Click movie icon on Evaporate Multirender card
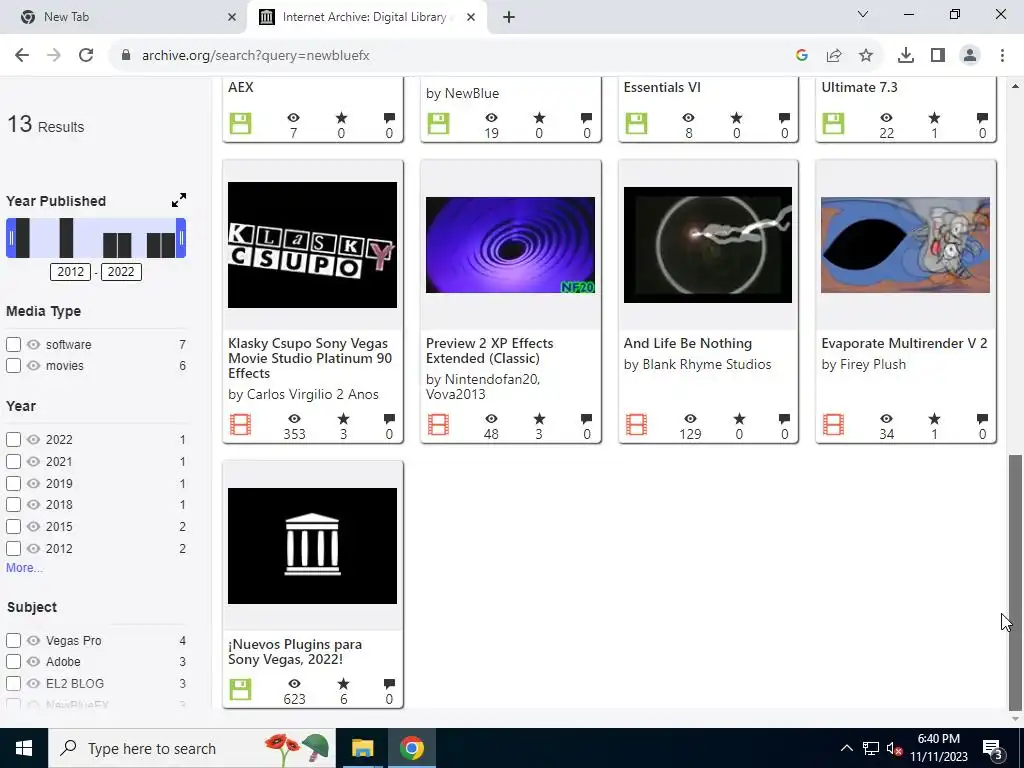Image resolution: width=1024 pixels, height=768 pixels. click(833, 424)
